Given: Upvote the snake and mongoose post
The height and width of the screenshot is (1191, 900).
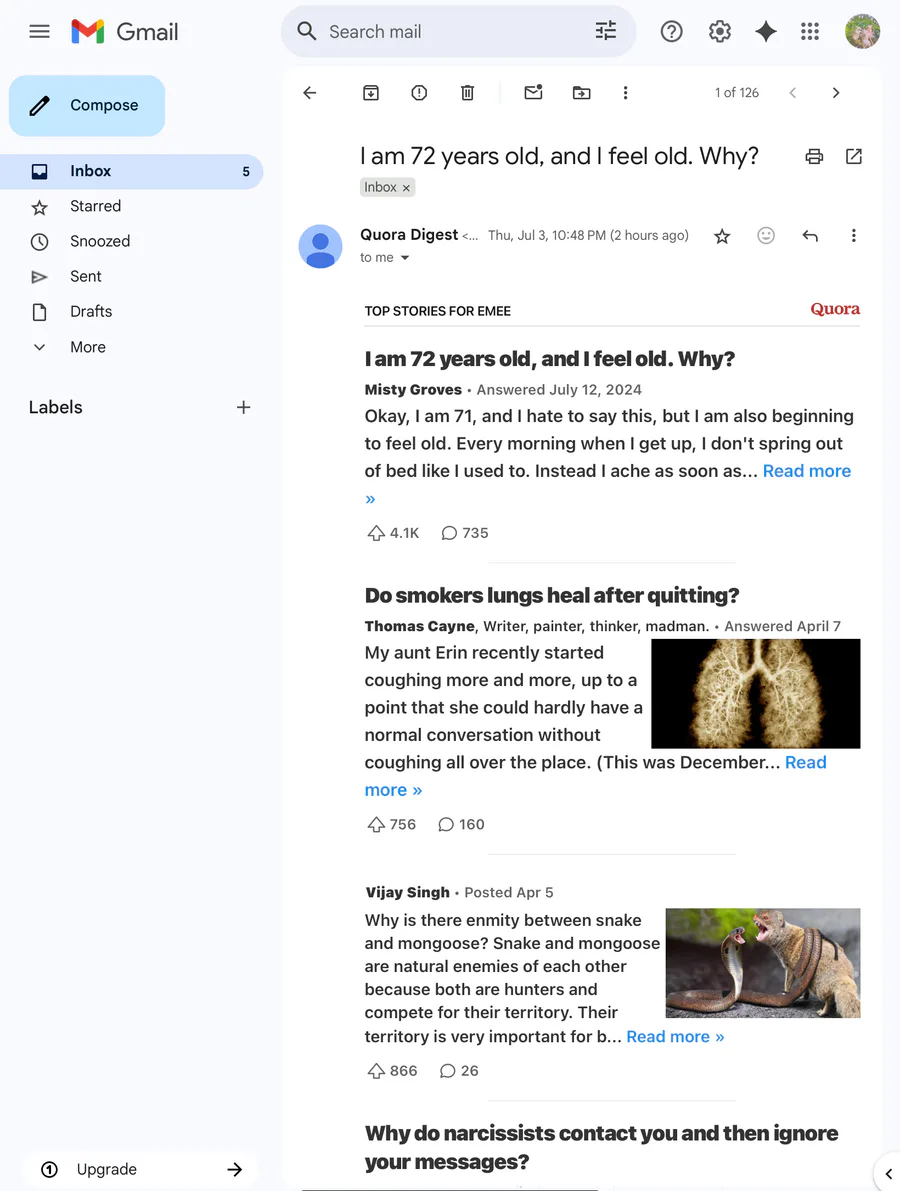Looking at the screenshot, I should pos(376,1070).
